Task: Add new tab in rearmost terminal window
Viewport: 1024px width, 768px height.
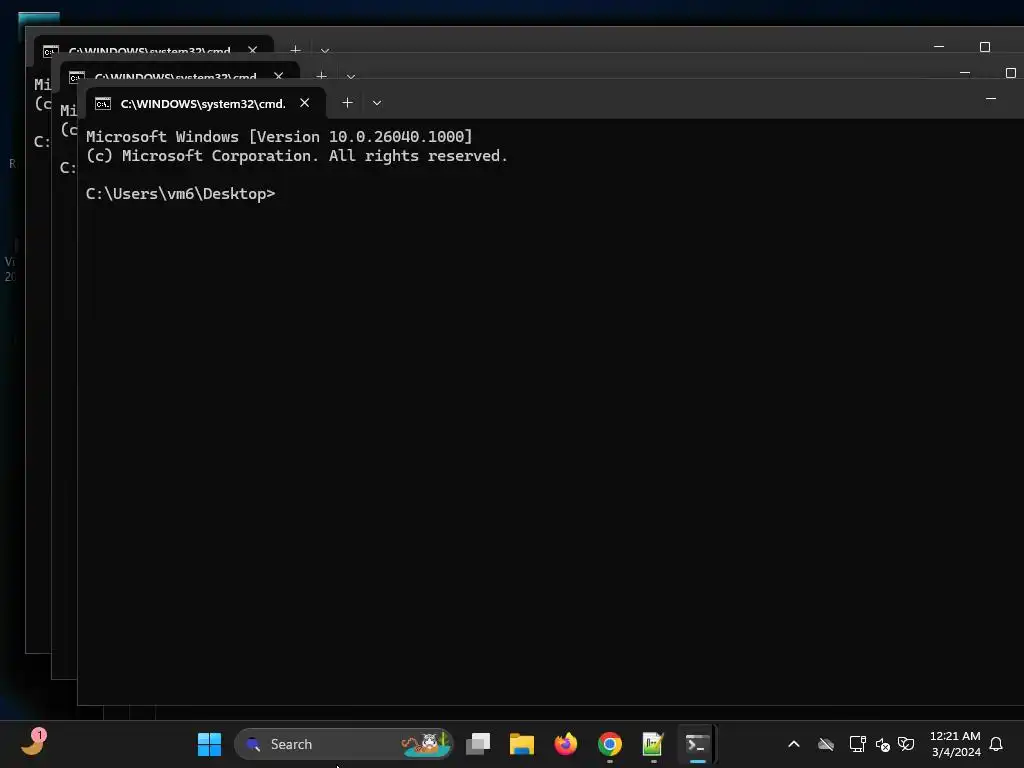Action: point(295,50)
